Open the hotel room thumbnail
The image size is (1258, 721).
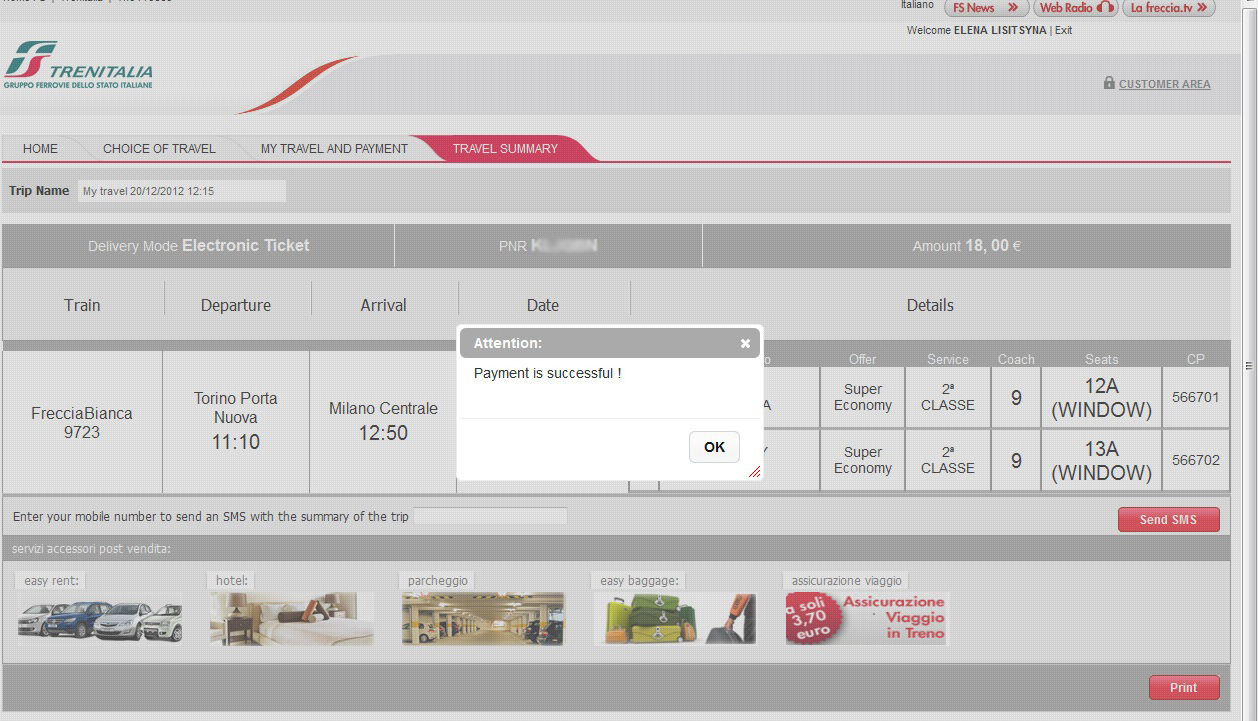point(292,618)
